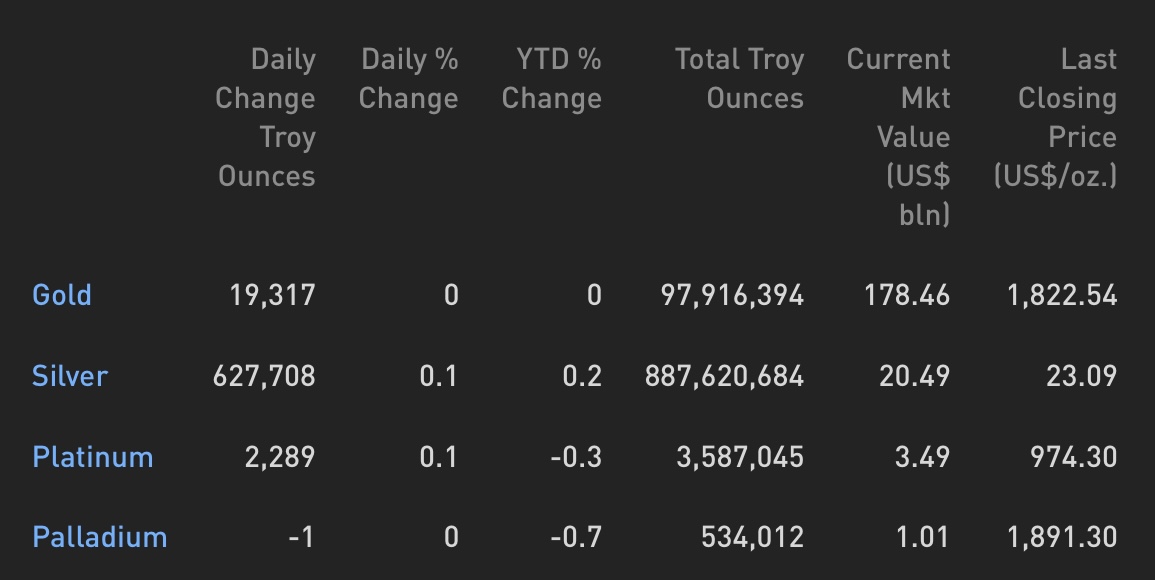
Task: Click the Current Mkt Value header
Action: click(899, 136)
